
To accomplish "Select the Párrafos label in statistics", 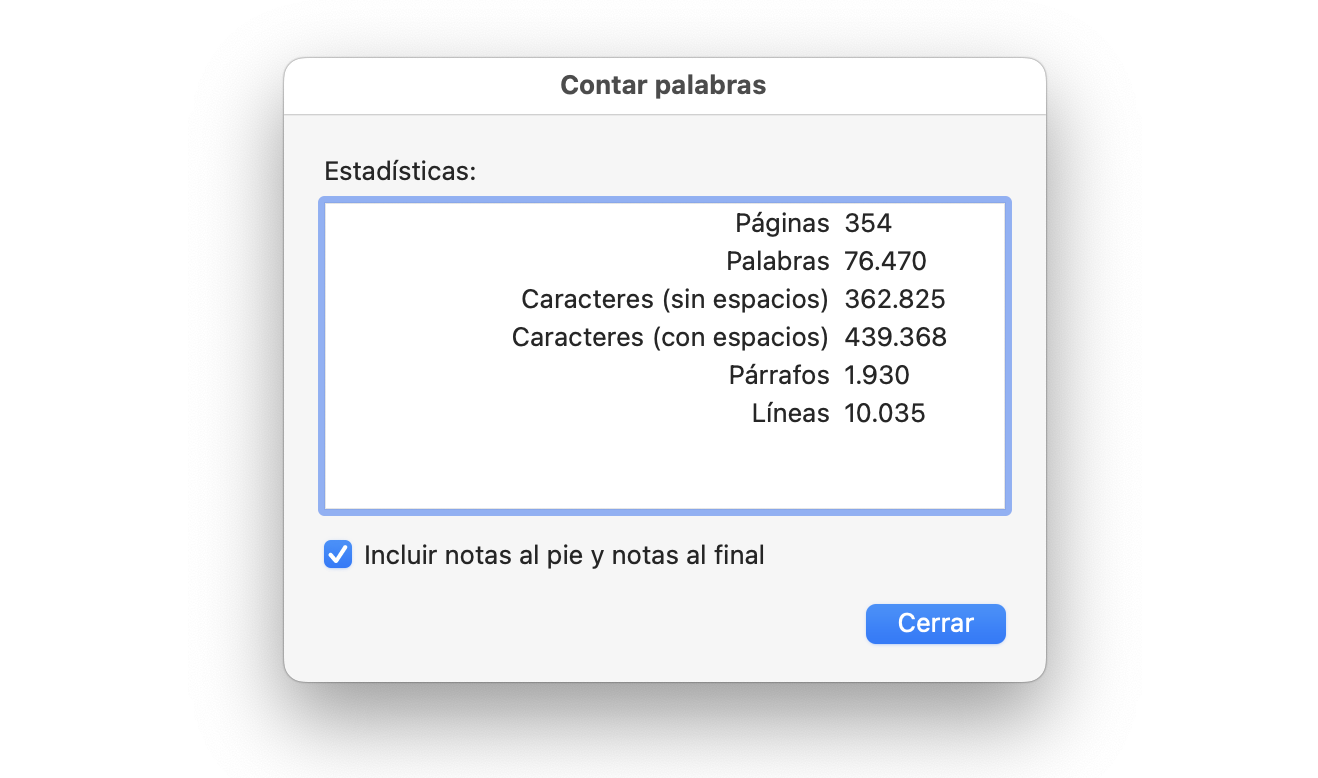I will coord(779,375).
